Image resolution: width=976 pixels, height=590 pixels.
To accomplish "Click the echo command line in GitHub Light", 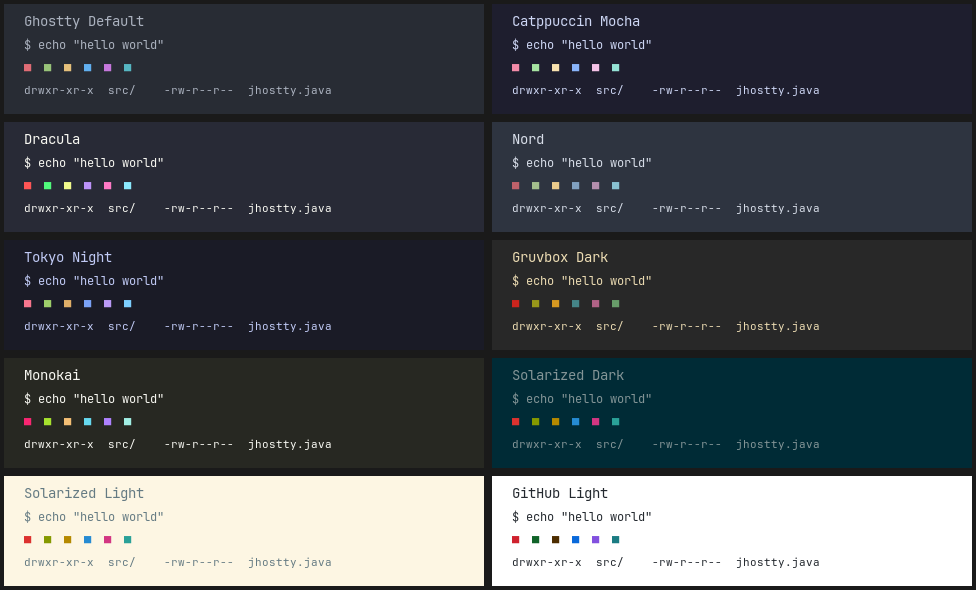I will click(582, 517).
